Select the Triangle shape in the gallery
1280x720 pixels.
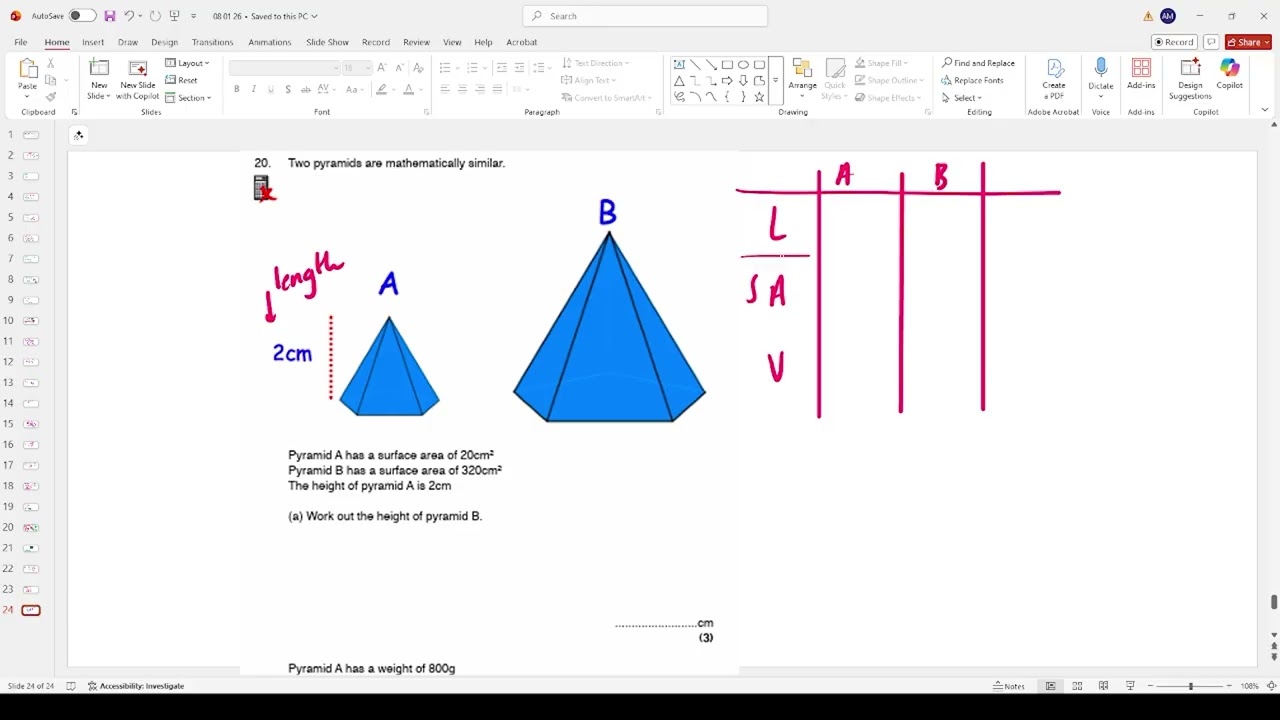coord(679,81)
